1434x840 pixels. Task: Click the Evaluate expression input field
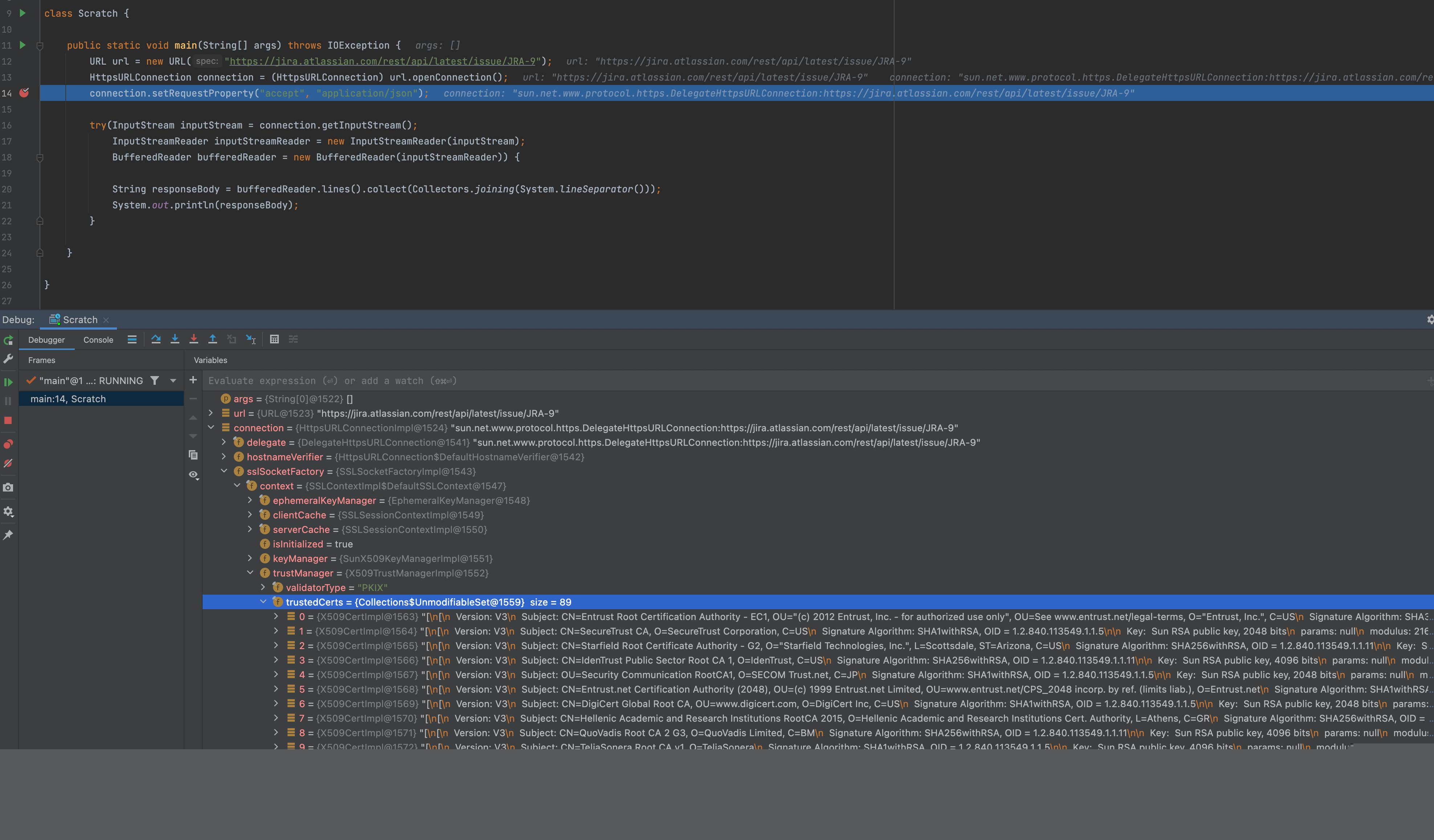pos(814,381)
